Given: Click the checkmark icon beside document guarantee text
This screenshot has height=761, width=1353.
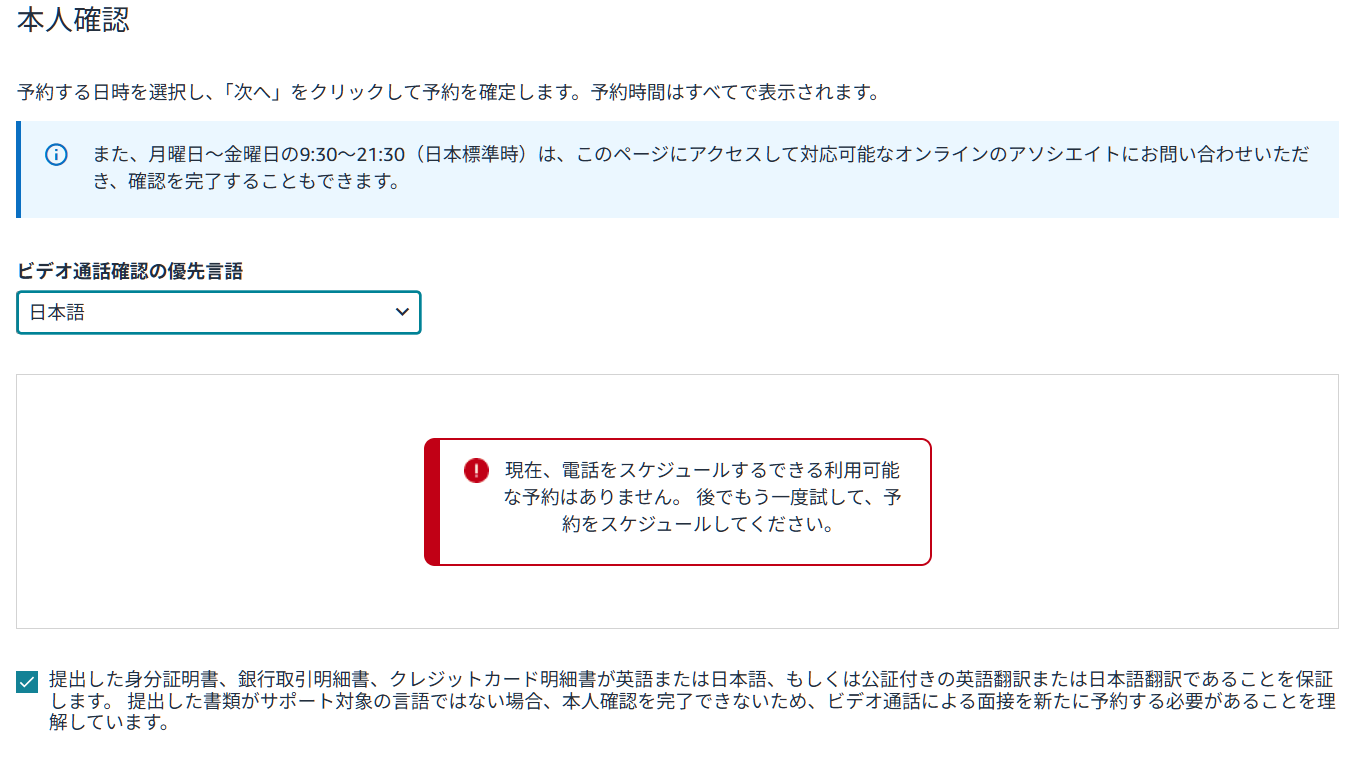Looking at the screenshot, I should (x=27, y=682).
